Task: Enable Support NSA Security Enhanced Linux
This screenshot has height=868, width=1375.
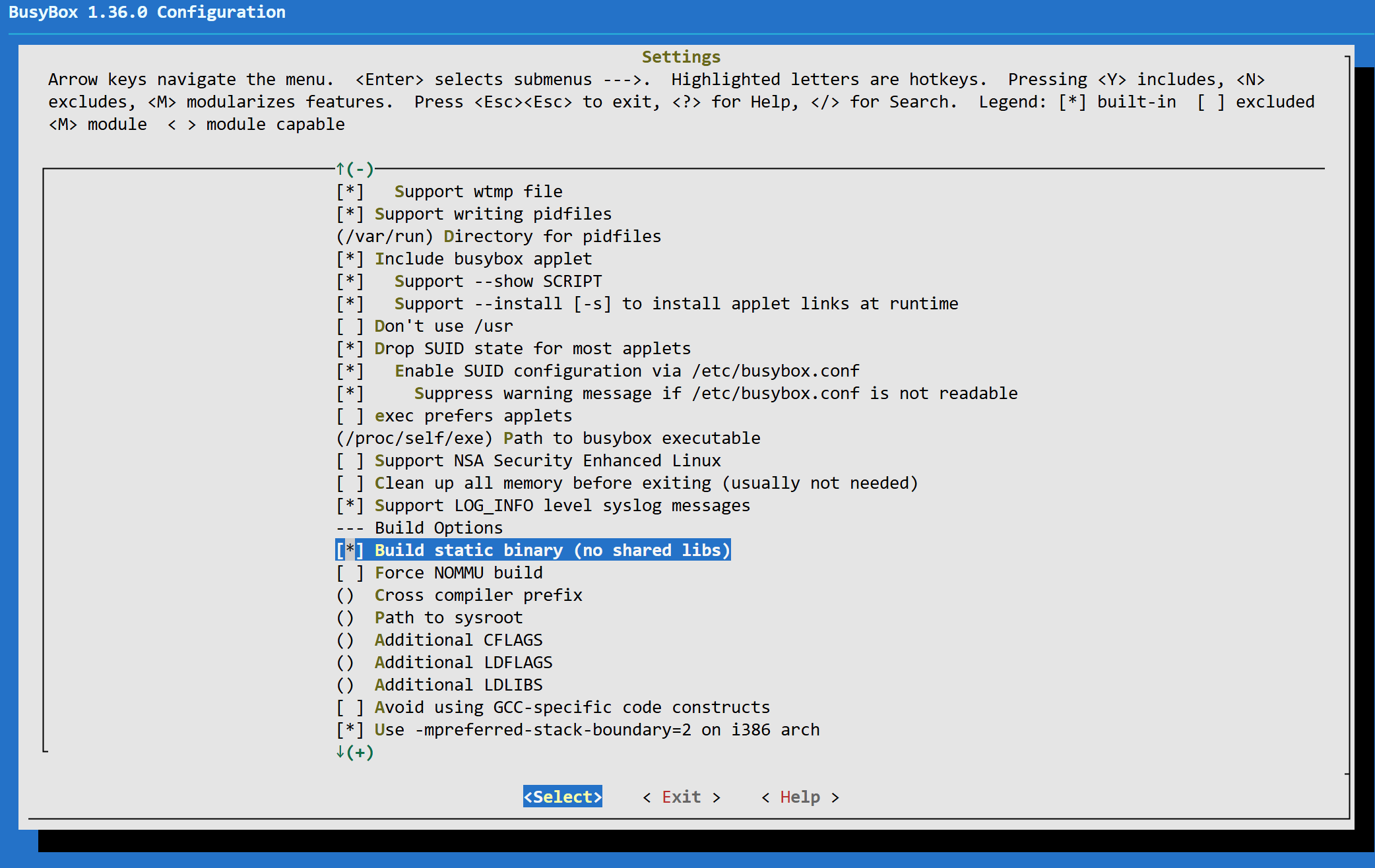Action: point(528,460)
